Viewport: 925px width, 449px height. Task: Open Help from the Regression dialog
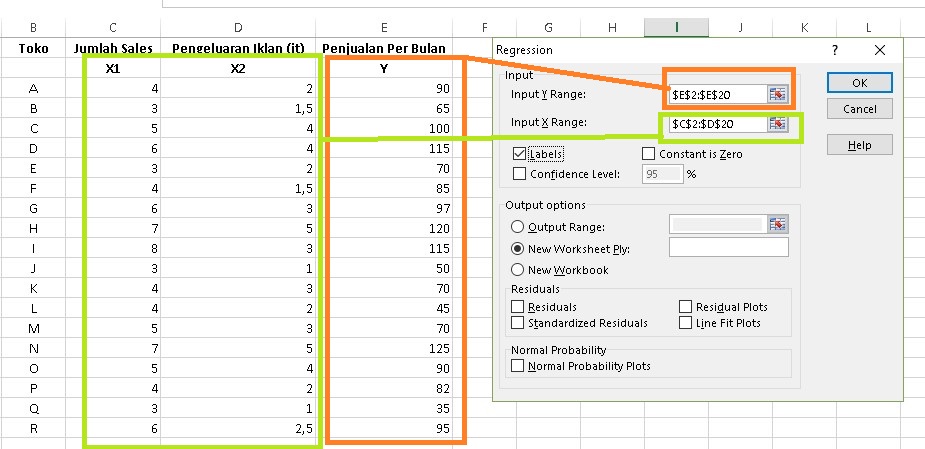pos(859,145)
